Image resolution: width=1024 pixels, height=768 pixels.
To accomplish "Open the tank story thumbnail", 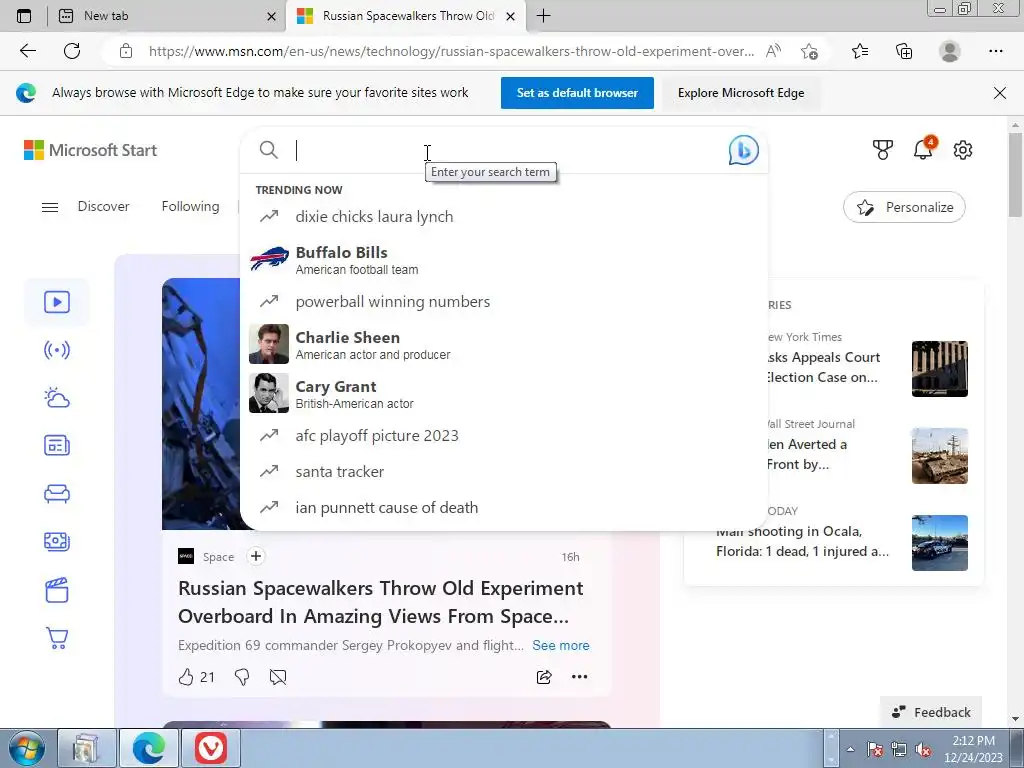I will click(940, 456).
